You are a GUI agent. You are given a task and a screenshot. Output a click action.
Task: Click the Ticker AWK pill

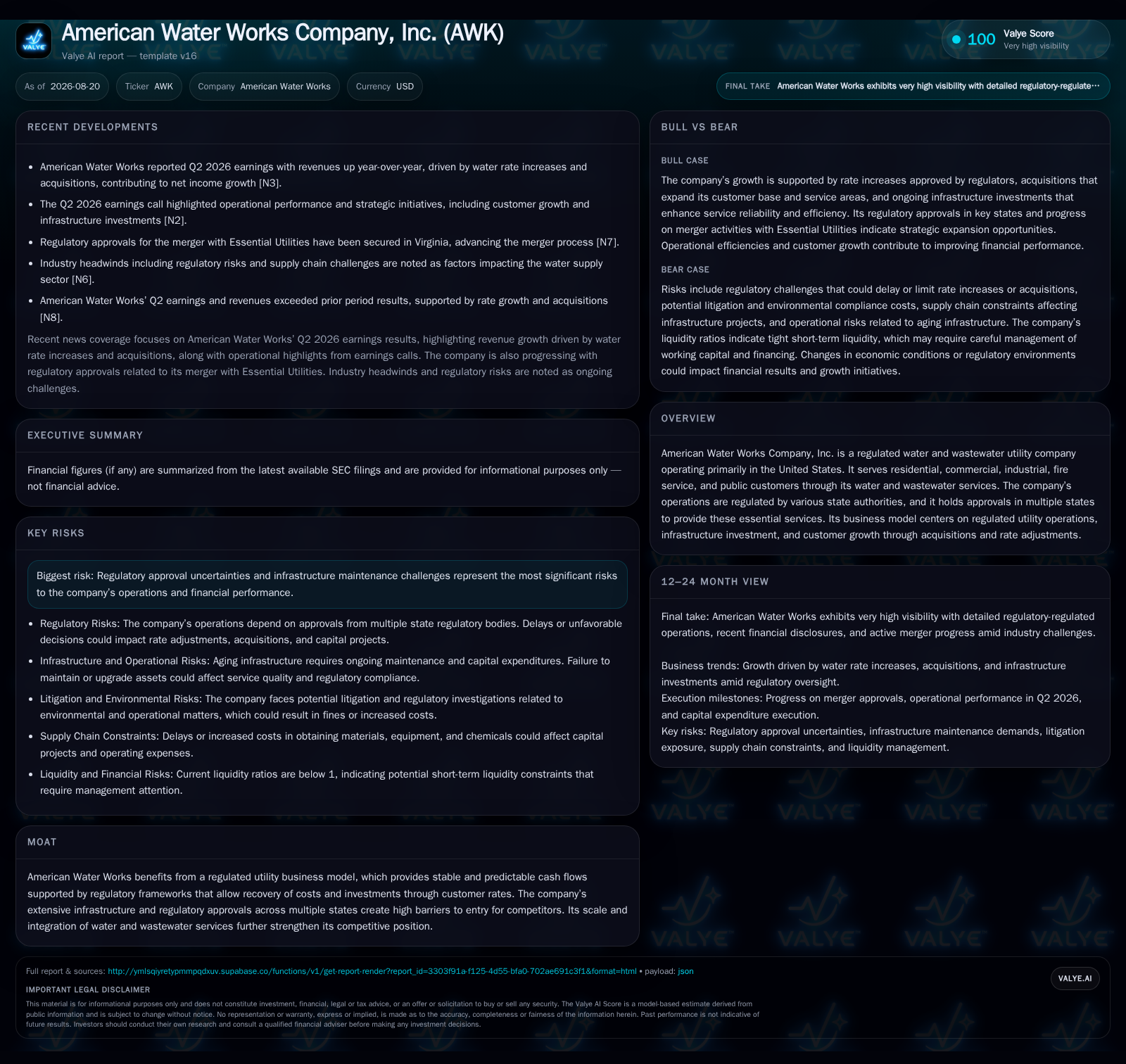tap(149, 87)
